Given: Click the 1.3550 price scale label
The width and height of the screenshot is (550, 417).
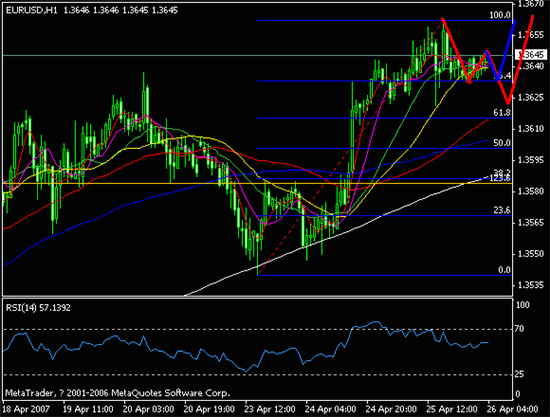Looking at the screenshot, I should pyautogui.click(x=531, y=254).
